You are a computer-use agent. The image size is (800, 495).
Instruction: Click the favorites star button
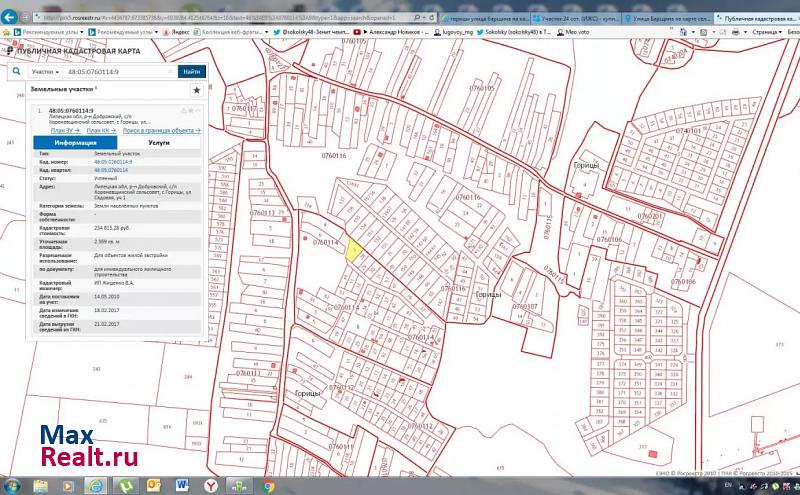pos(197,90)
